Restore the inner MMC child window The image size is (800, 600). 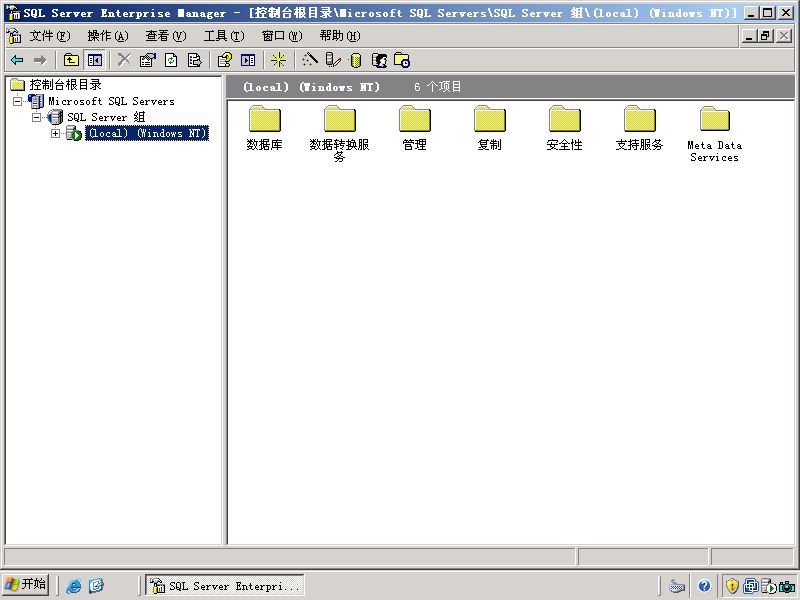coord(765,36)
